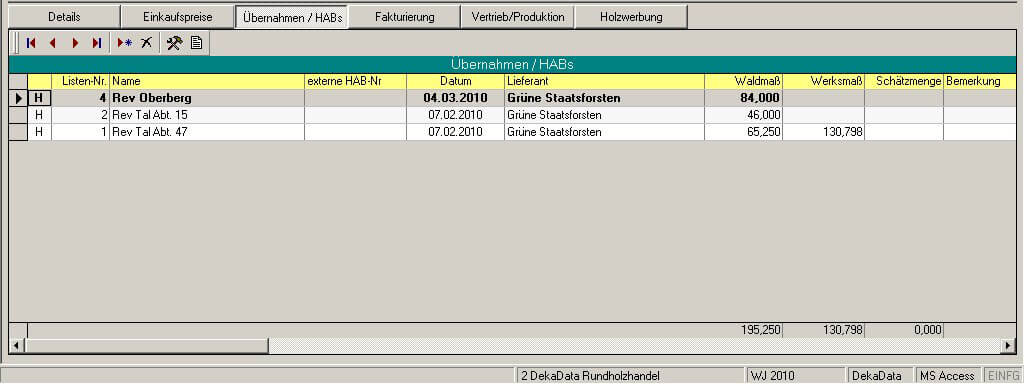Switch to the Vertrieb/Produktion tab
1024x384 pixels.
517,17
